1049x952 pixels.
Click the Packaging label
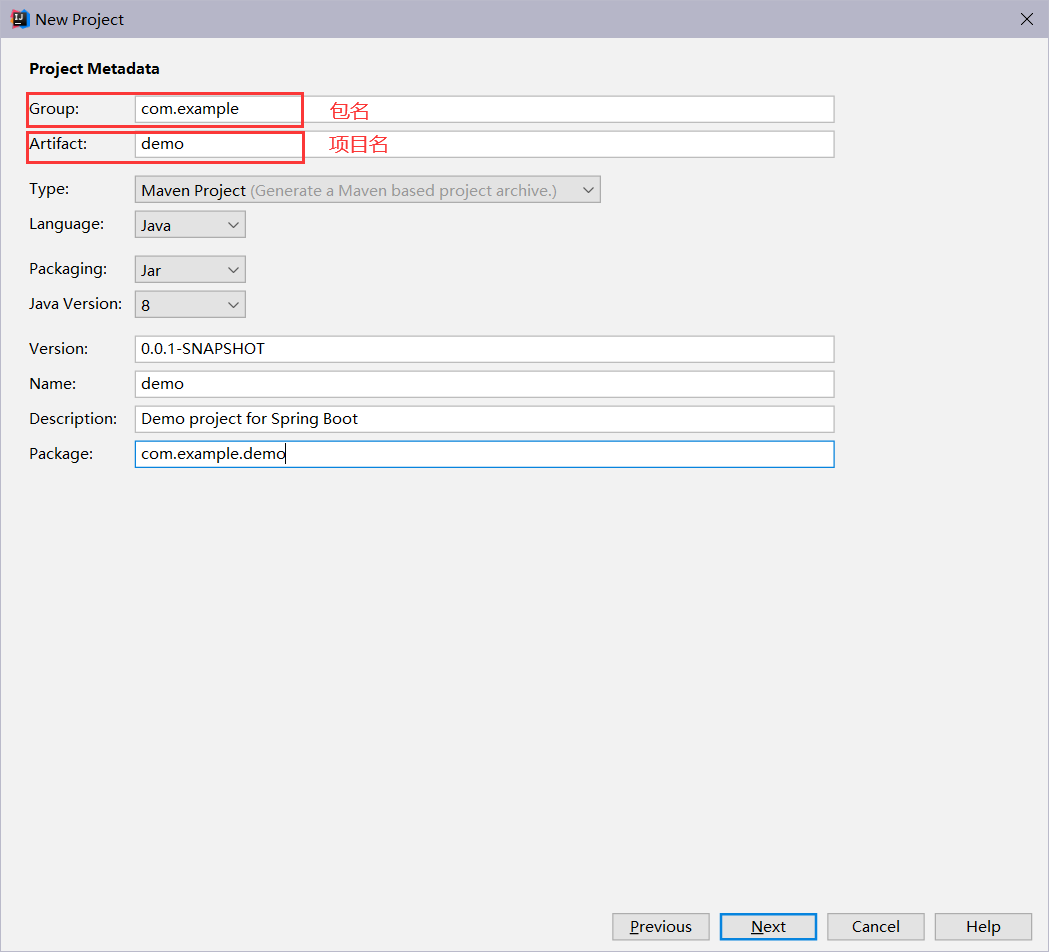click(68, 269)
